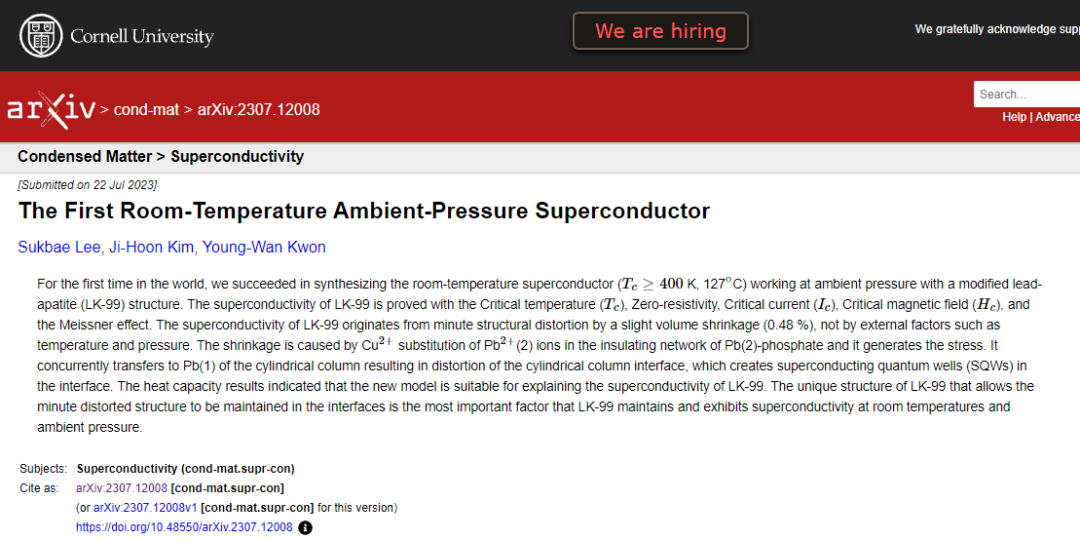The height and width of the screenshot is (540, 1080).
Task: Click the Submitted on 22 Jul 2023 dateline
Action: point(87,185)
